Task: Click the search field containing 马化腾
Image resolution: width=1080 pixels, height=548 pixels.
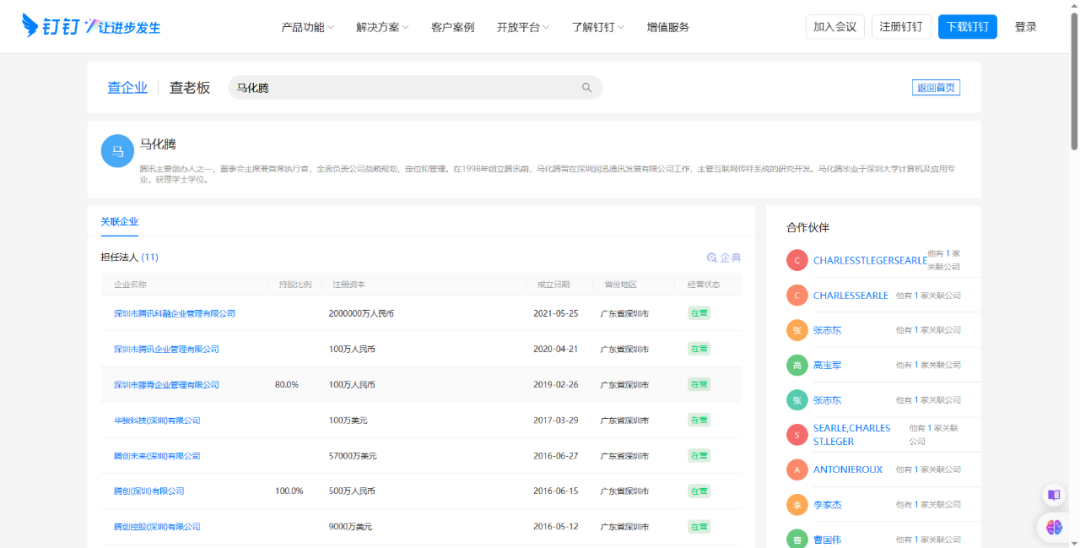Action: tap(415, 87)
